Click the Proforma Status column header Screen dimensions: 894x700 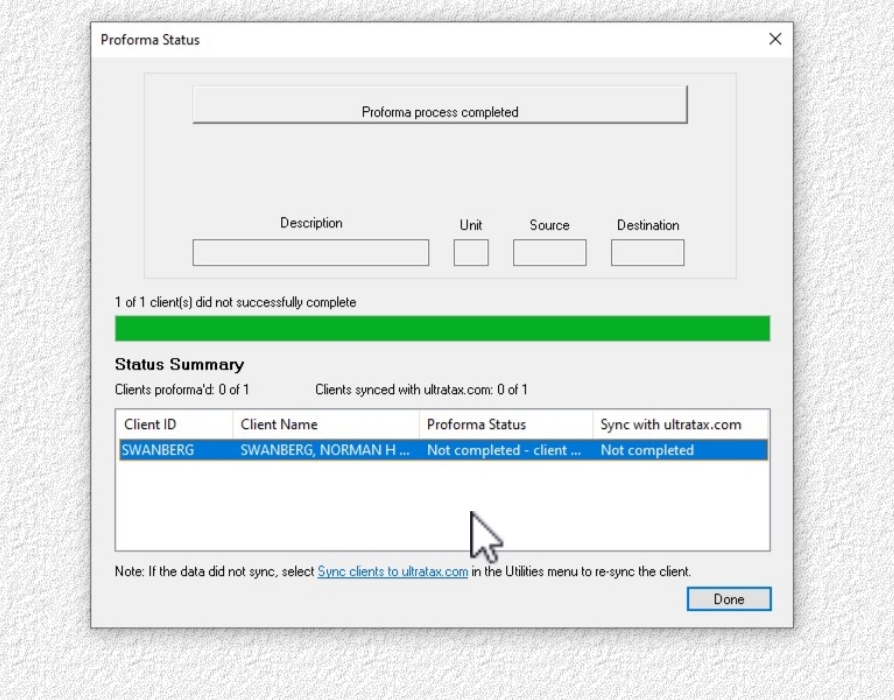pyautogui.click(x=505, y=425)
